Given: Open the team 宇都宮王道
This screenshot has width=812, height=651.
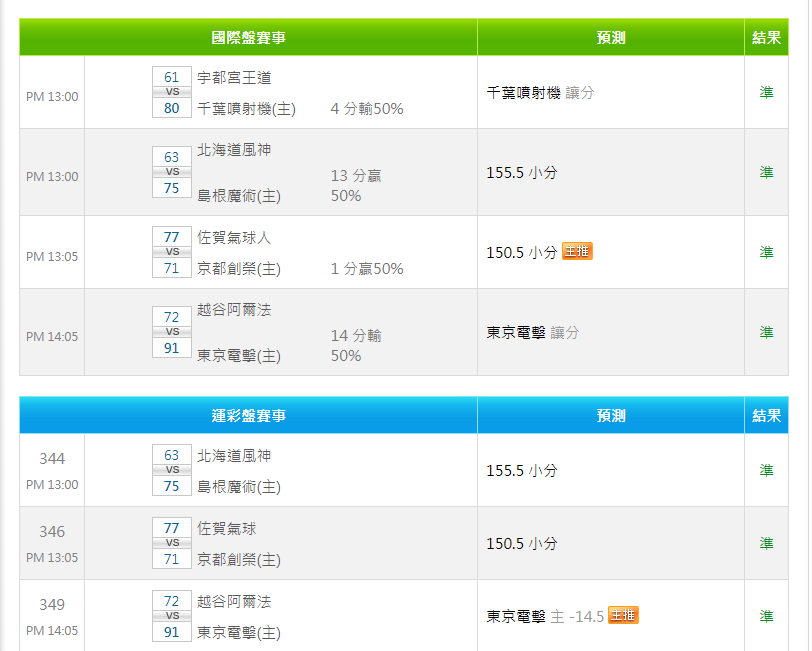Looking at the screenshot, I should pyautogui.click(x=234, y=78).
